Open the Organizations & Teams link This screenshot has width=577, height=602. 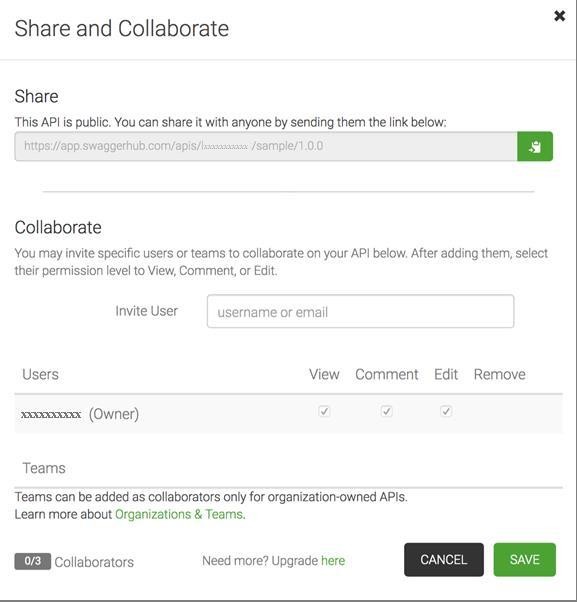coord(179,514)
